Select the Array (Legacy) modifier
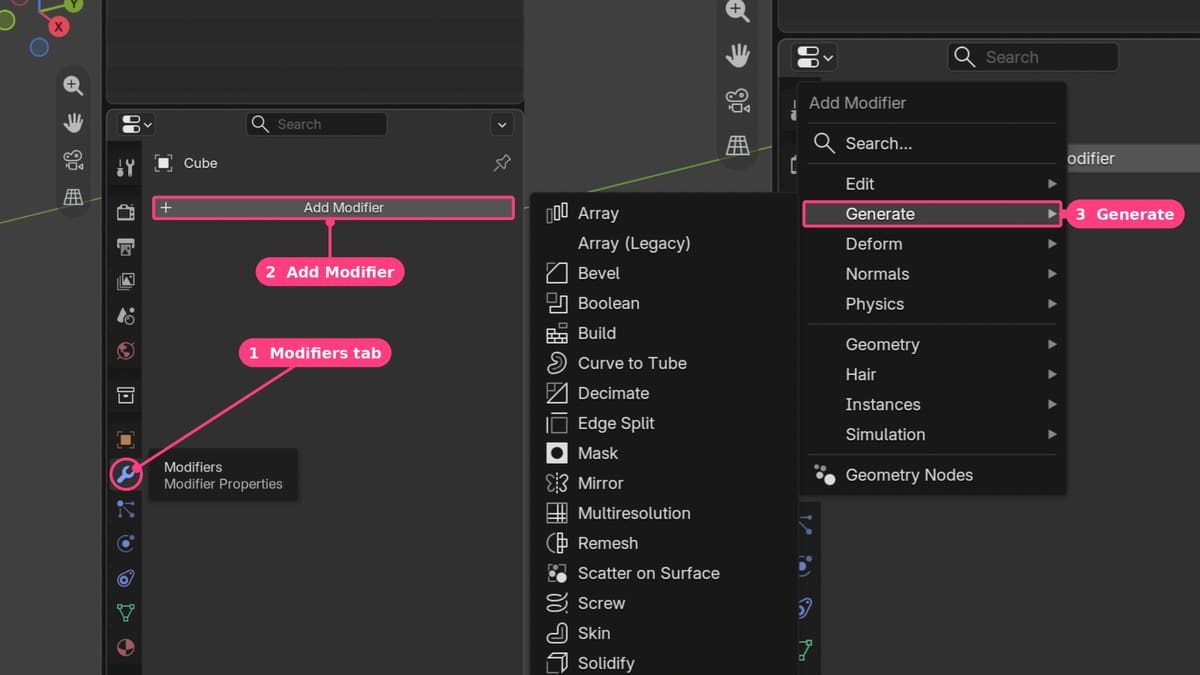 [x=664, y=243]
